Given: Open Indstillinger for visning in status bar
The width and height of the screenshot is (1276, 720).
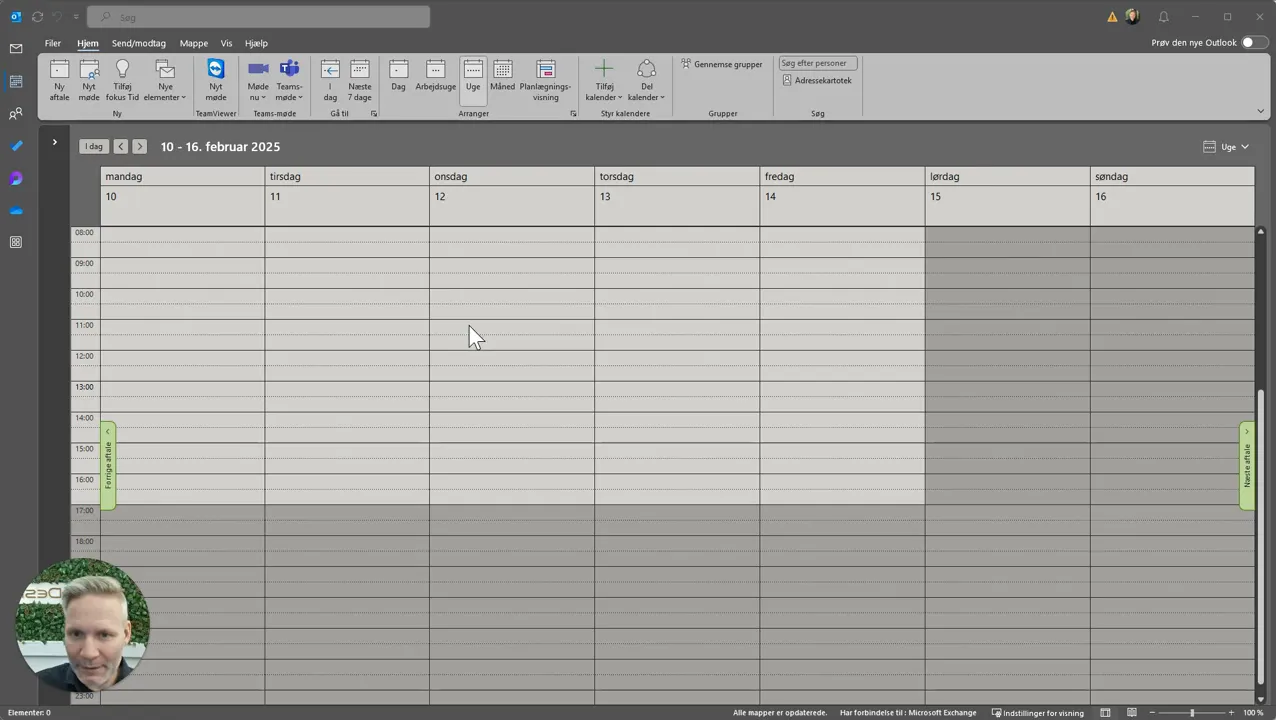Looking at the screenshot, I should click(x=1038, y=713).
